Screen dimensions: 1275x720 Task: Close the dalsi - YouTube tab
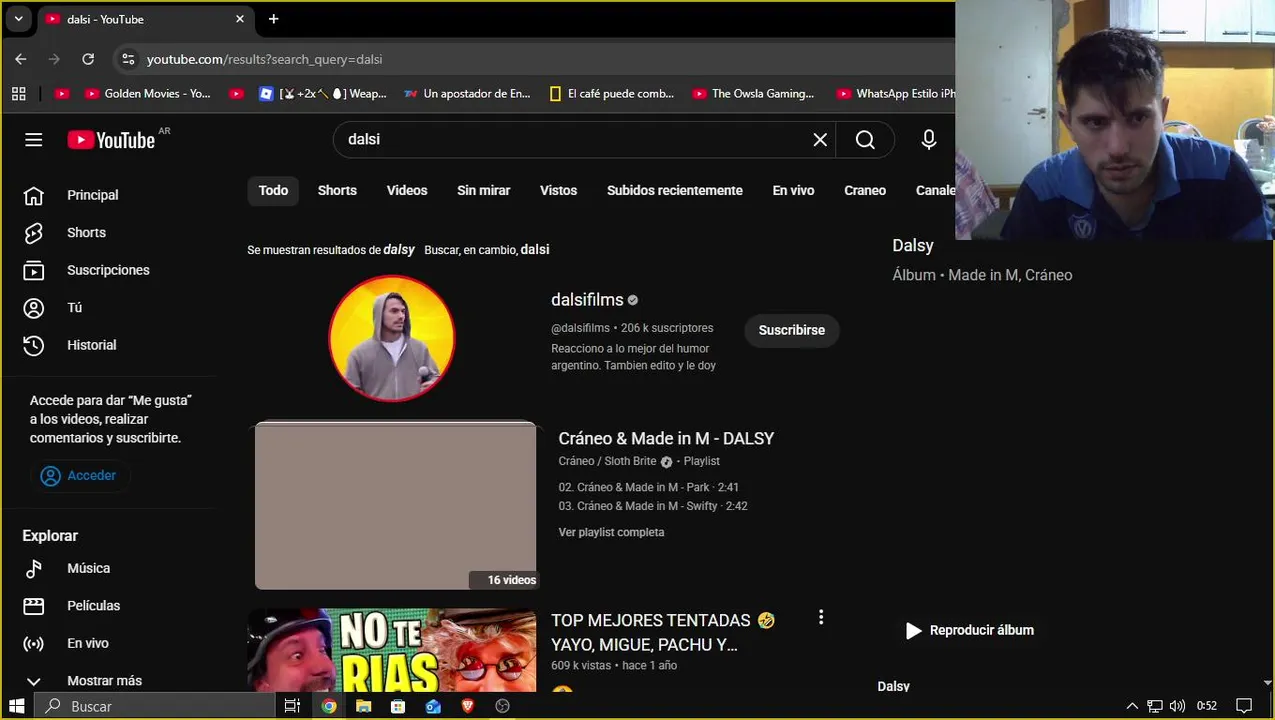pos(240,19)
